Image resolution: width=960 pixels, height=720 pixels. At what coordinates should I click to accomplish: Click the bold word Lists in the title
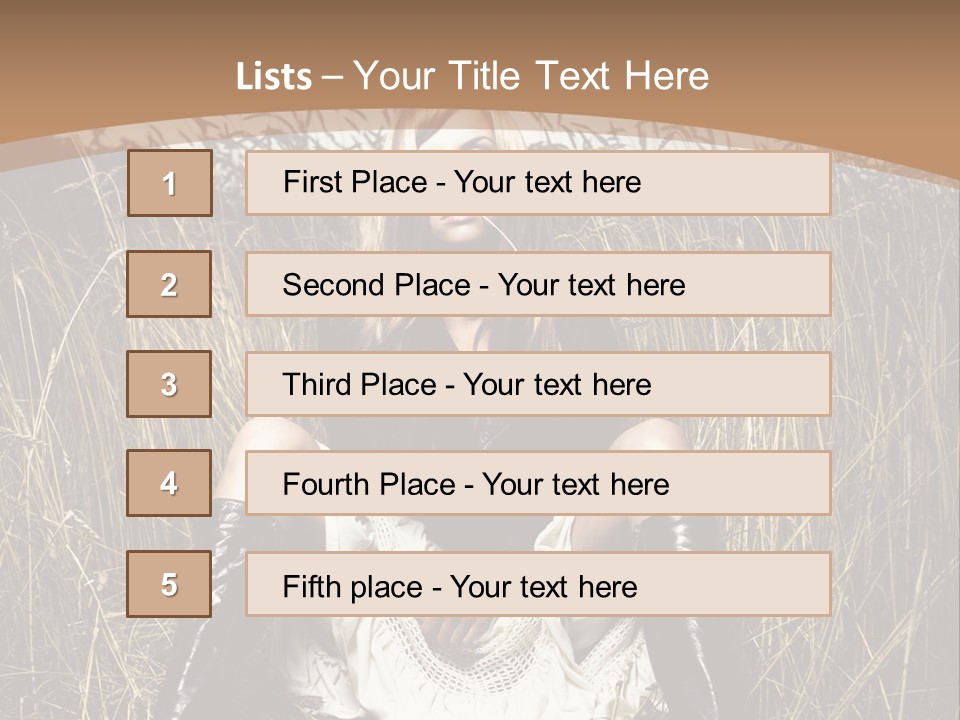click(x=274, y=76)
